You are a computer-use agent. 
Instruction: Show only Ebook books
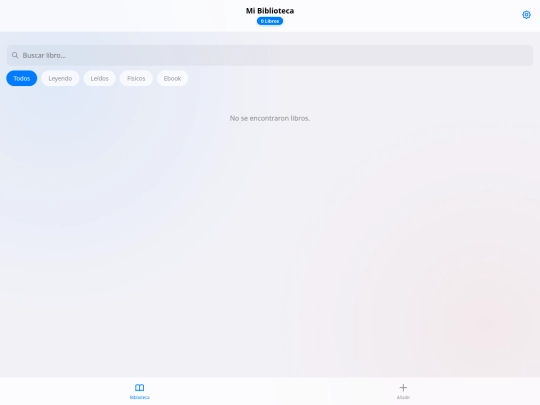(172, 79)
